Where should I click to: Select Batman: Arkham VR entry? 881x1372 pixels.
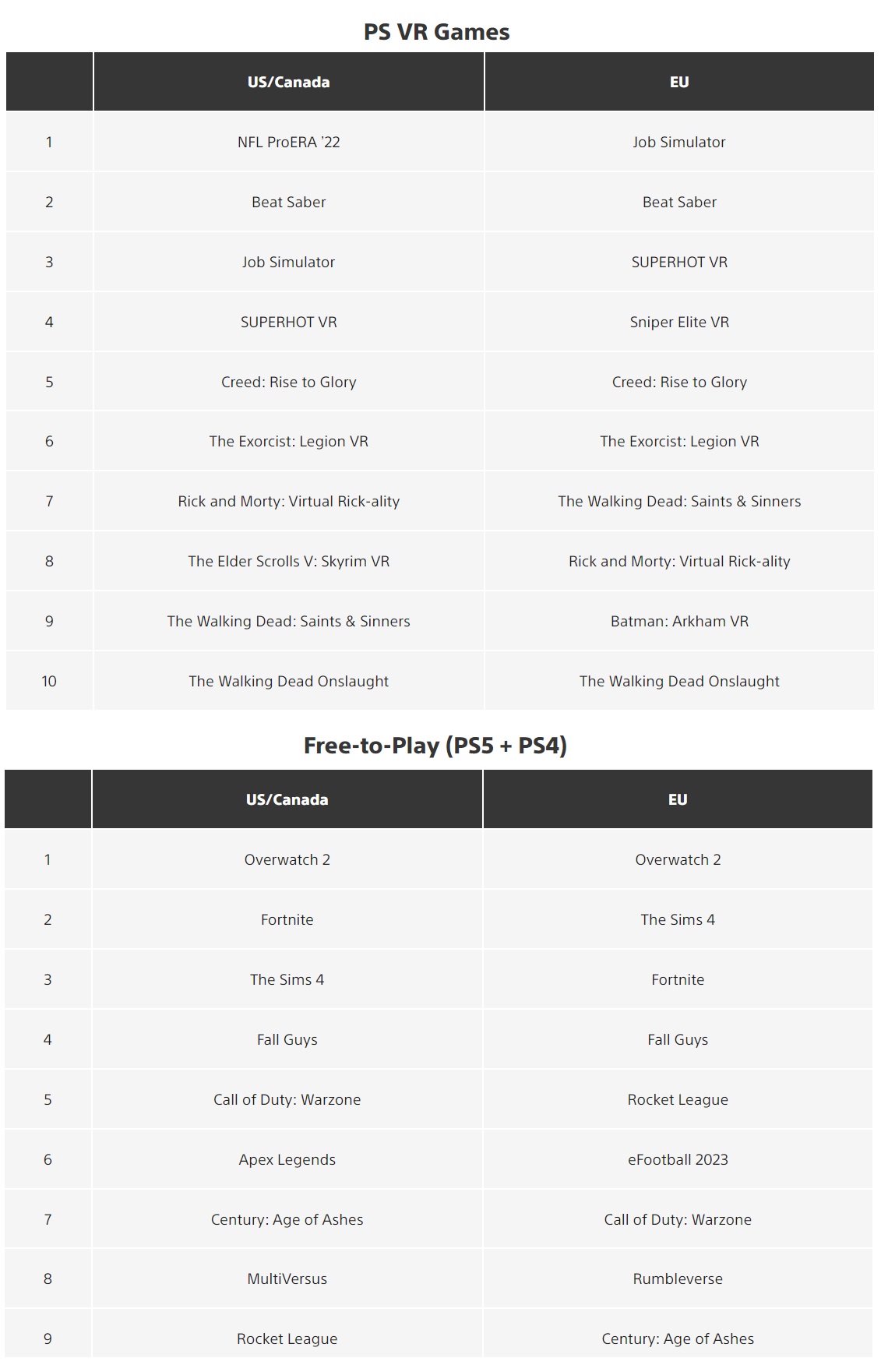pyautogui.click(x=679, y=621)
